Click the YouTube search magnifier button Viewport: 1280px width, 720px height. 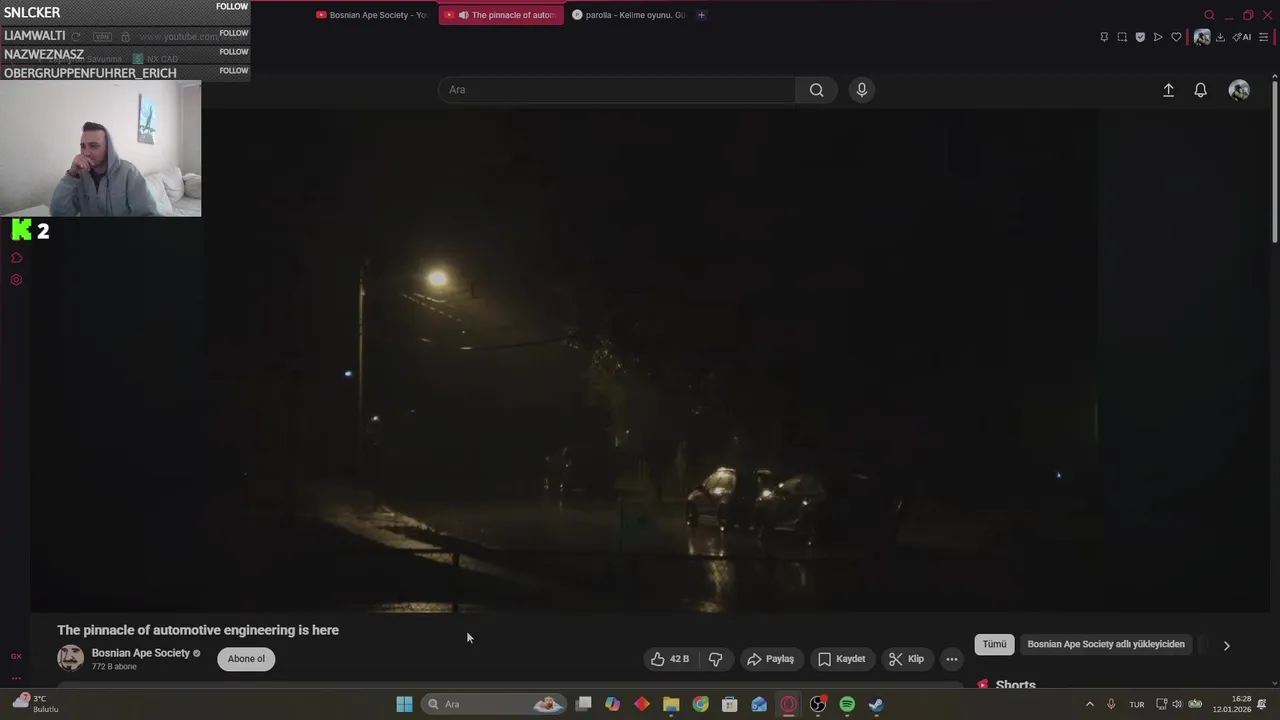click(x=817, y=90)
